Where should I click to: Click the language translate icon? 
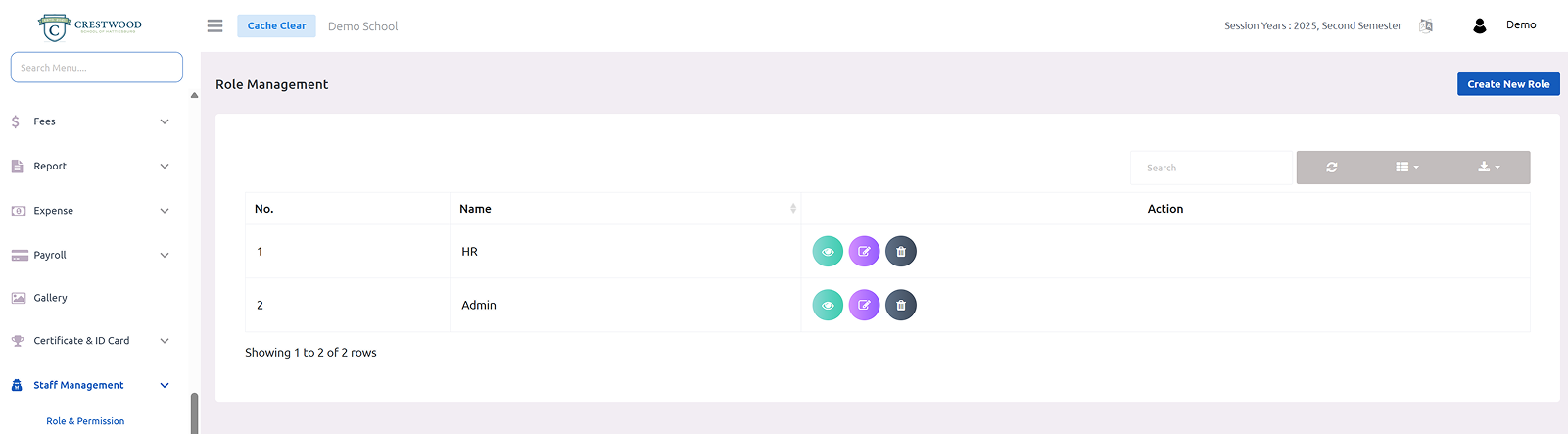tap(1426, 26)
